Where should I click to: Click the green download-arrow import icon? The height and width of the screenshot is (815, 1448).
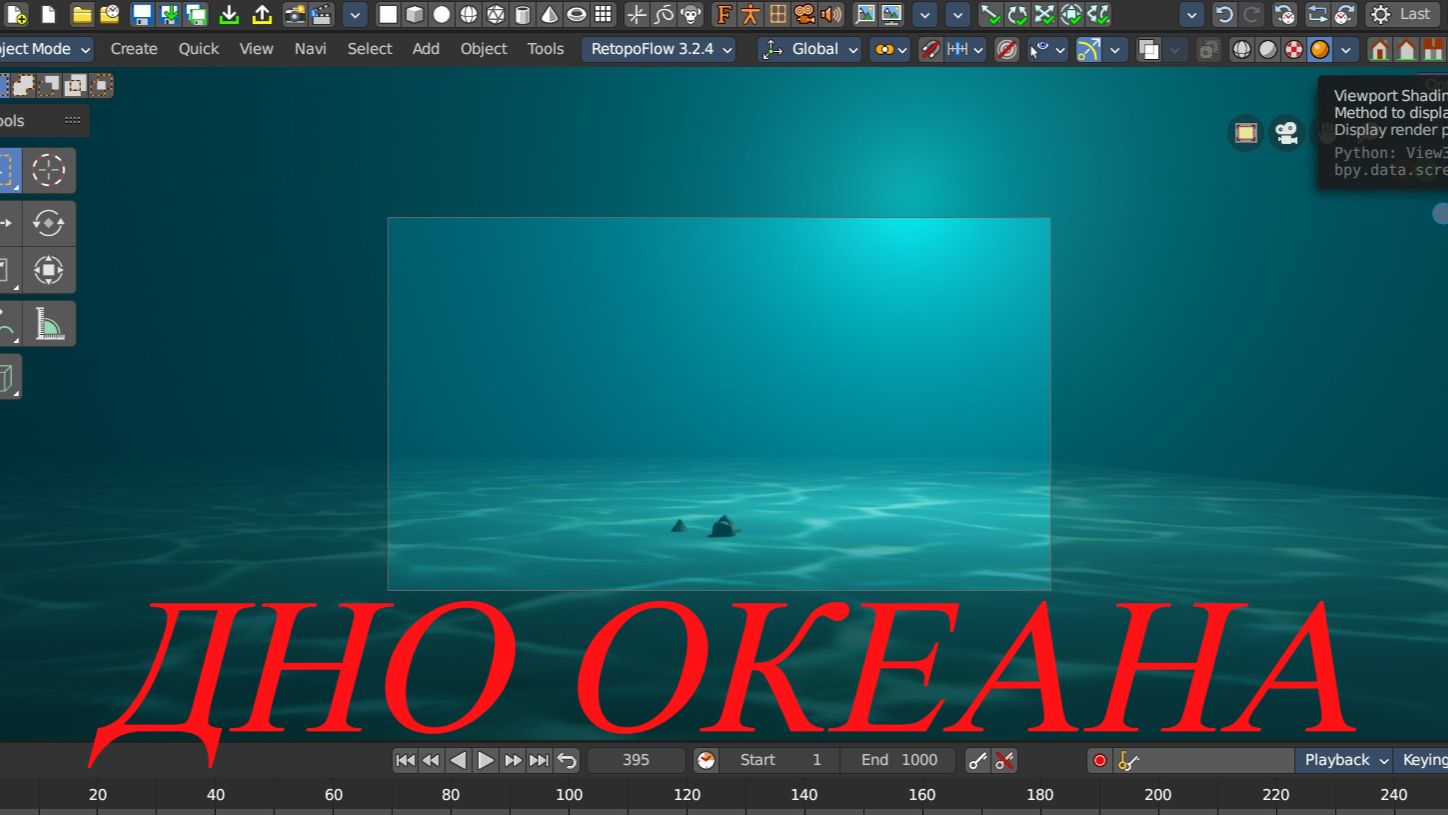230,15
